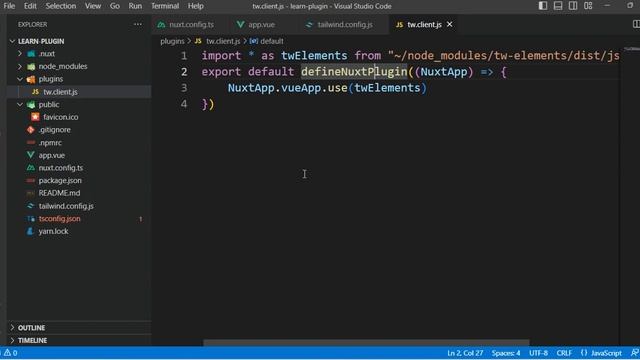
Task: Click public folder icon
Action: pyautogui.click(x=31, y=105)
